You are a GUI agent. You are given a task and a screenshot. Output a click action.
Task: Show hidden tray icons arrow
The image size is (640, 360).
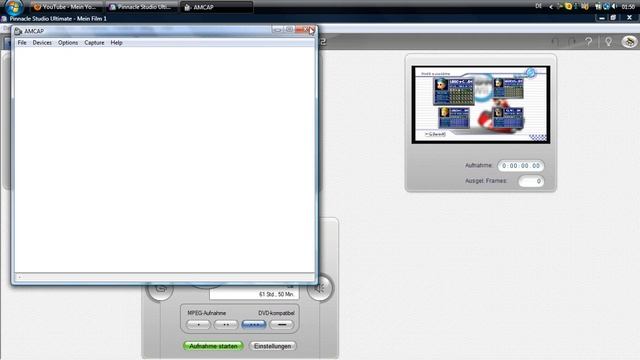pos(551,7)
